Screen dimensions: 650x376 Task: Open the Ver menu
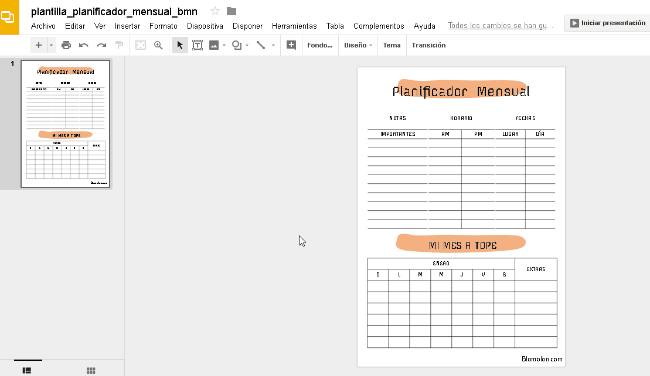[x=100, y=26]
